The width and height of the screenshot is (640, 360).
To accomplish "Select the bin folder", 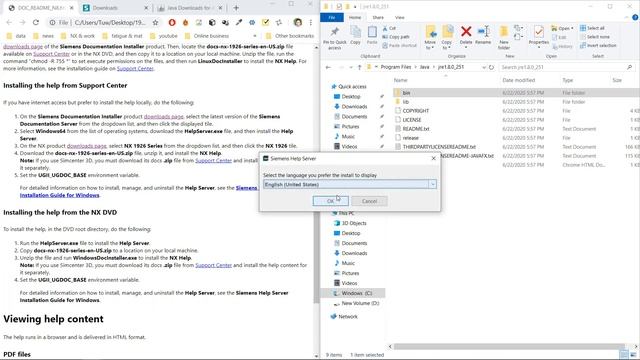I will coord(406,93).
